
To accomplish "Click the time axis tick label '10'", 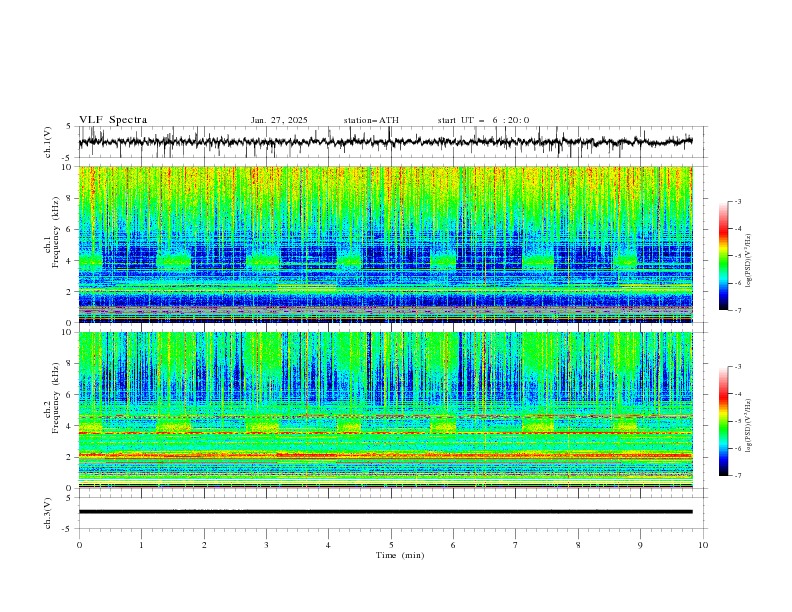I will click(x=703, y=545).
